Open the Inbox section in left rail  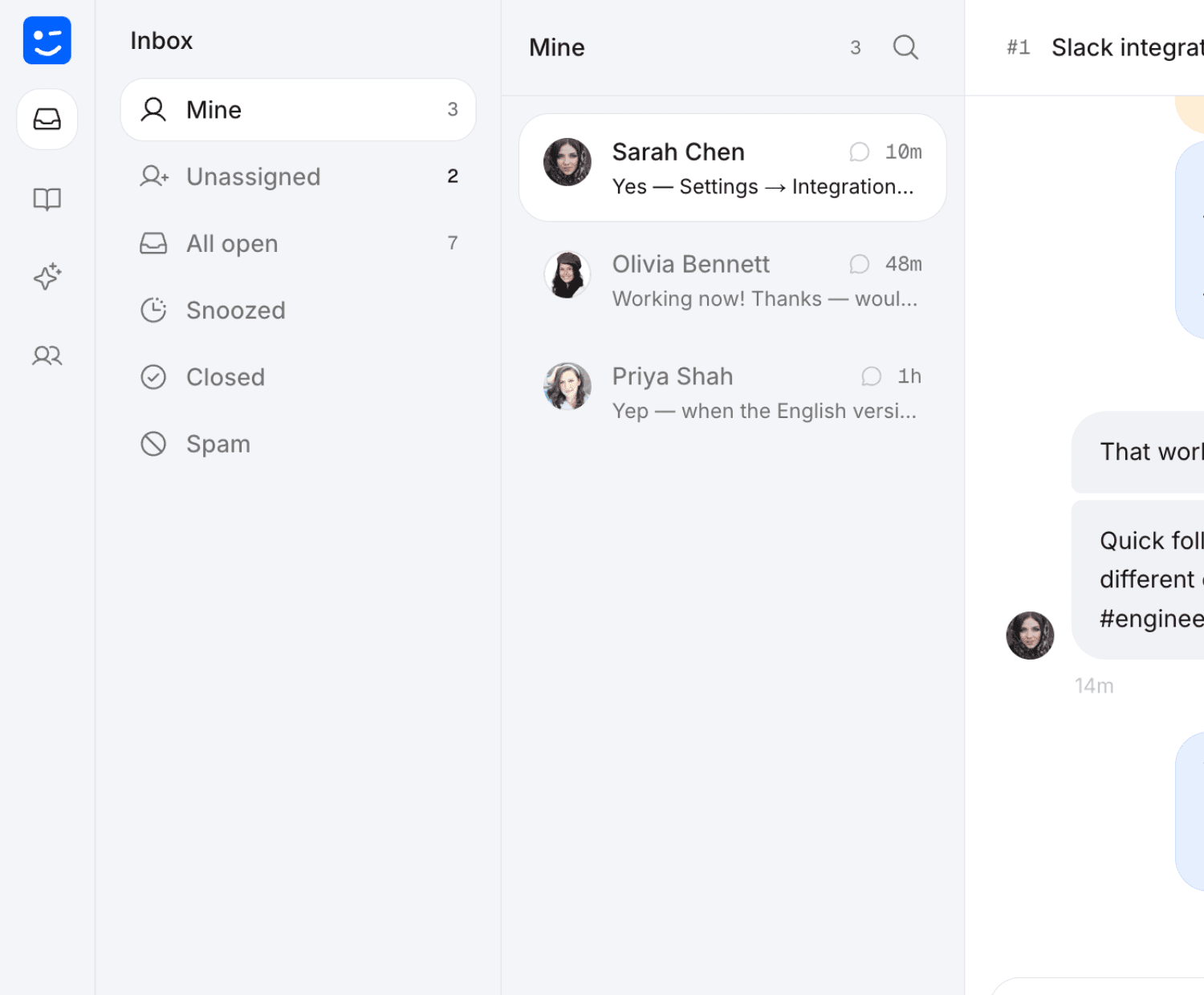click(x=47, y=119)
